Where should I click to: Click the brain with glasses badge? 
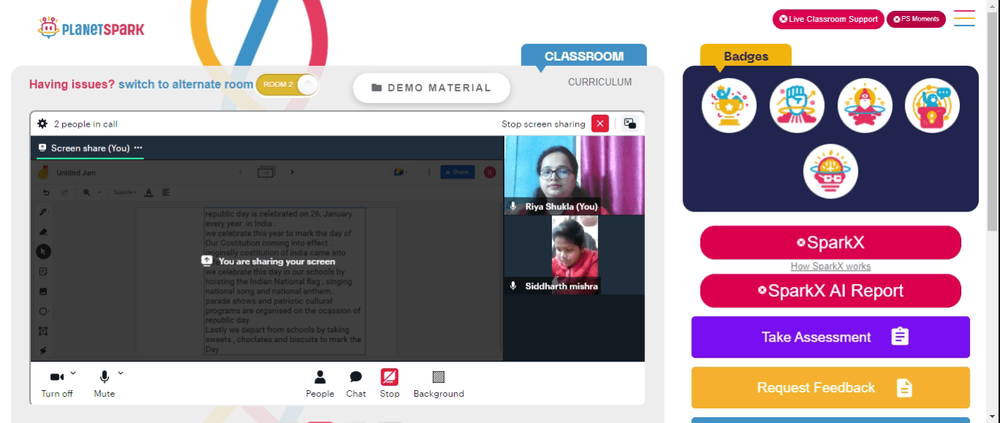[x=830, y=171]
